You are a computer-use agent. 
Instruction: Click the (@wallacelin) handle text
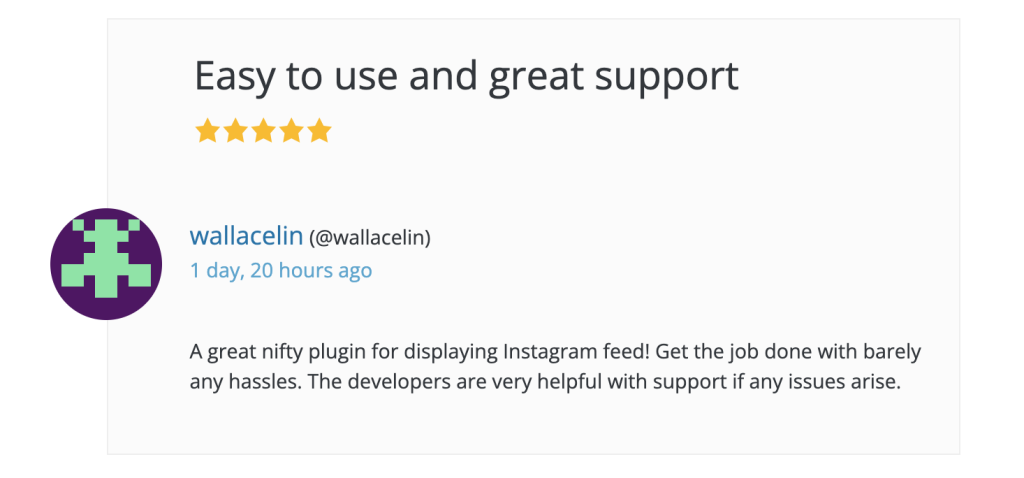coord(370,238)
